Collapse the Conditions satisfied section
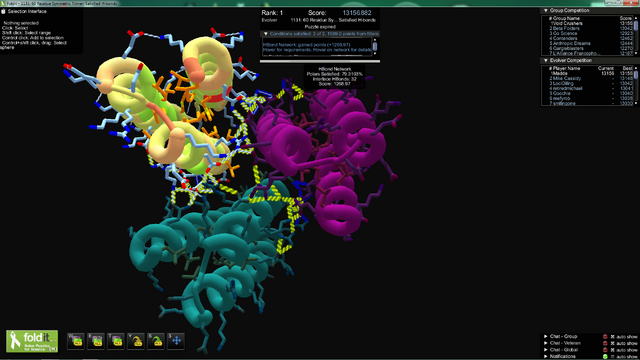This screenshot has width=640, height=360. 266,34
